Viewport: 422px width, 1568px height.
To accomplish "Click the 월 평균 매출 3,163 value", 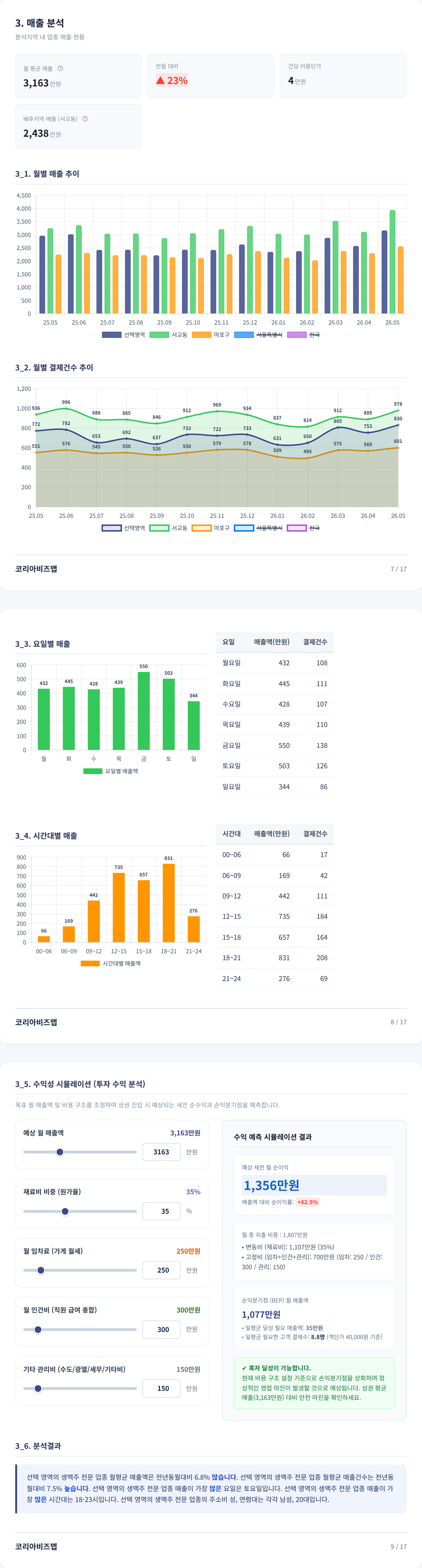I will (36, 83).
